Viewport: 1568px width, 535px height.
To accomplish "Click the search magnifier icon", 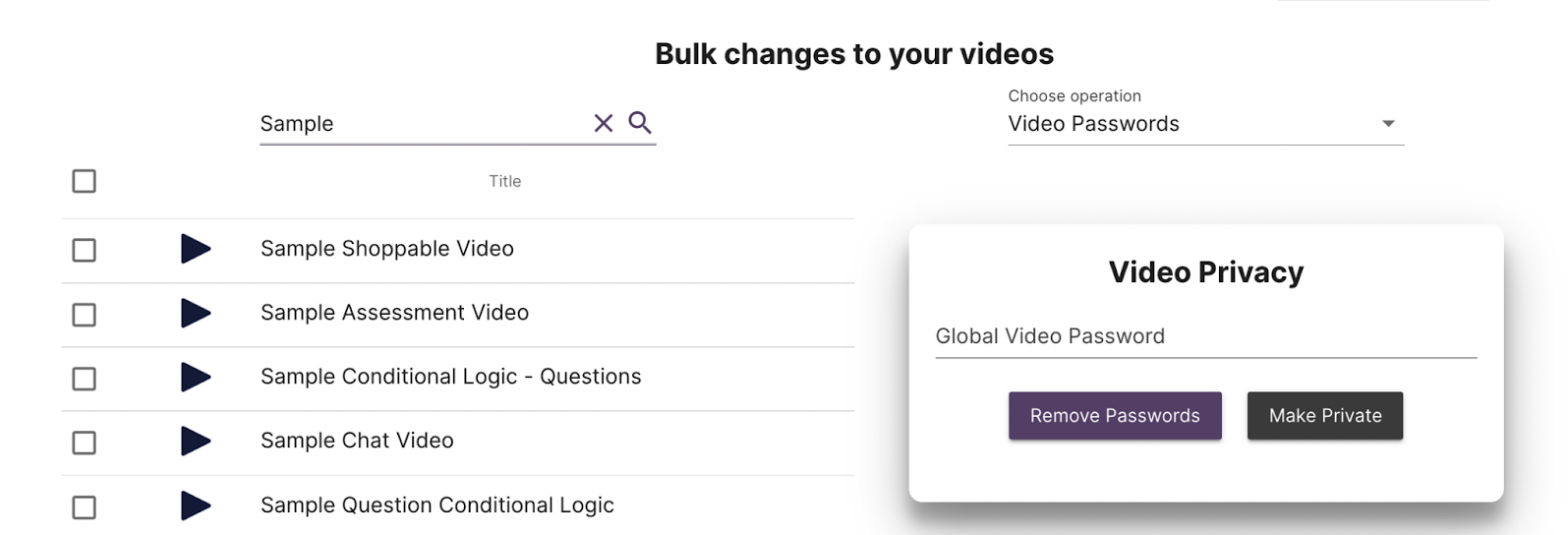I will (x=640, y=122).
